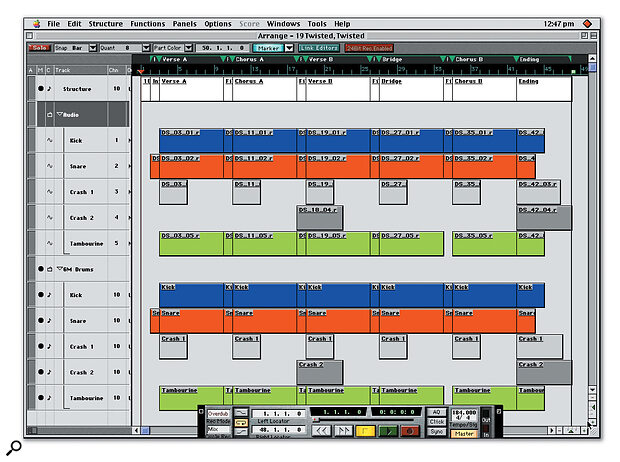Image resolution: width=620 pixels, height=462 pixels.
Task: Click the green Play button
Action: [388, 431]
